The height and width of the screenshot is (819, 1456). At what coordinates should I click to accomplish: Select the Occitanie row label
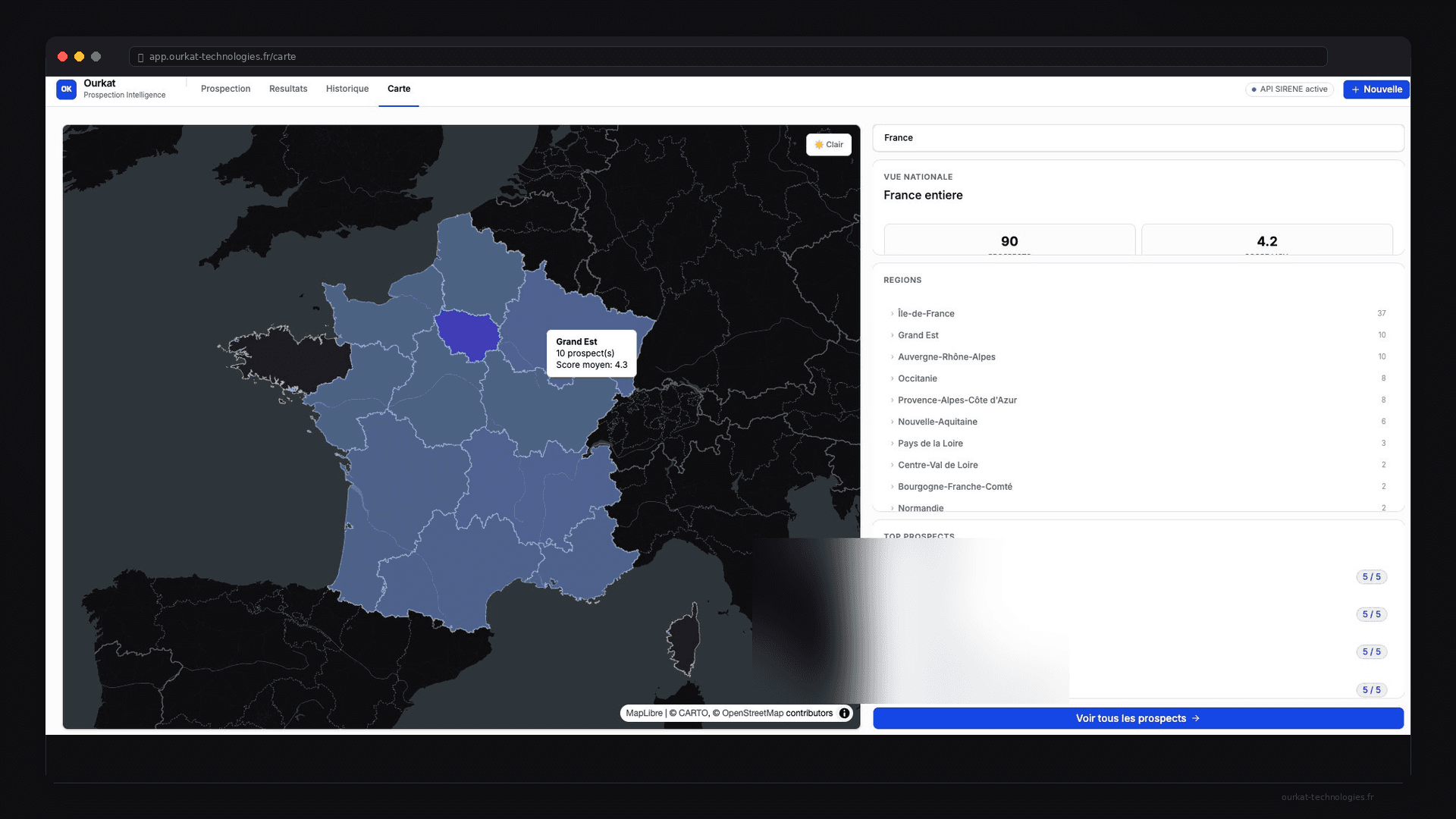click(x=918, y=378)
